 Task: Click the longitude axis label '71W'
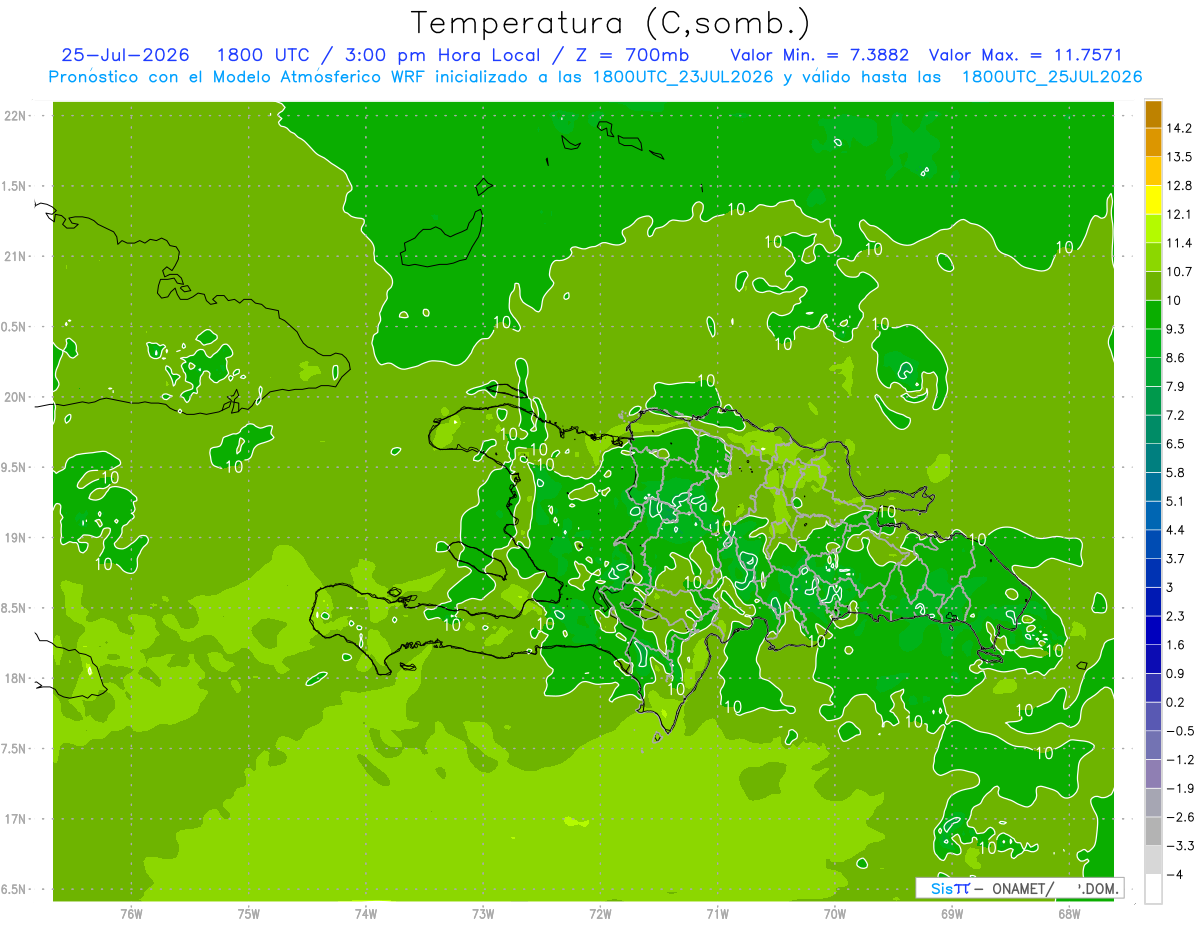coord(717,913)
